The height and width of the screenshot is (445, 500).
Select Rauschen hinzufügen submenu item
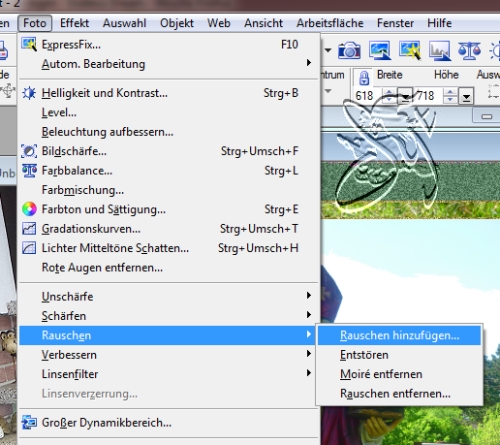pos(399,335)
